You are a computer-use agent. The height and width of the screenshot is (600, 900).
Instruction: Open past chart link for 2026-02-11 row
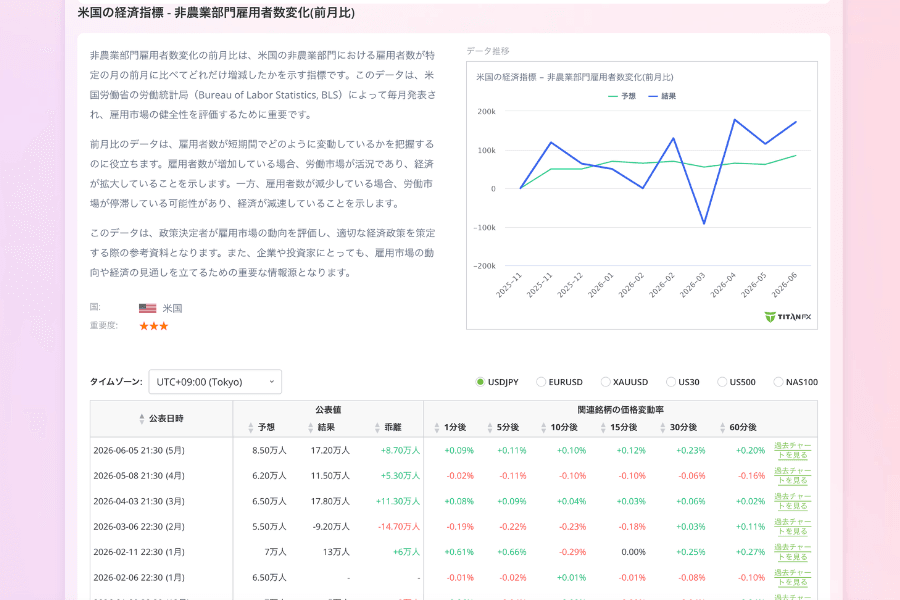(x=793, y=552)
